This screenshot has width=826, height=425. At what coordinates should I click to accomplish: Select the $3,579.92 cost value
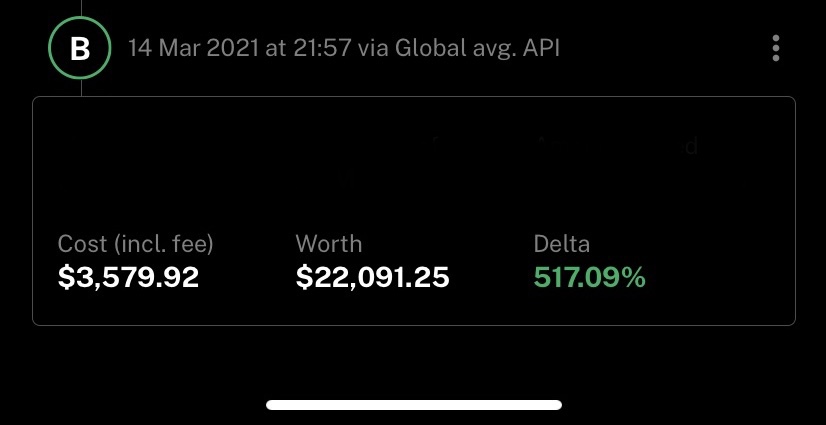click(129, 277)
